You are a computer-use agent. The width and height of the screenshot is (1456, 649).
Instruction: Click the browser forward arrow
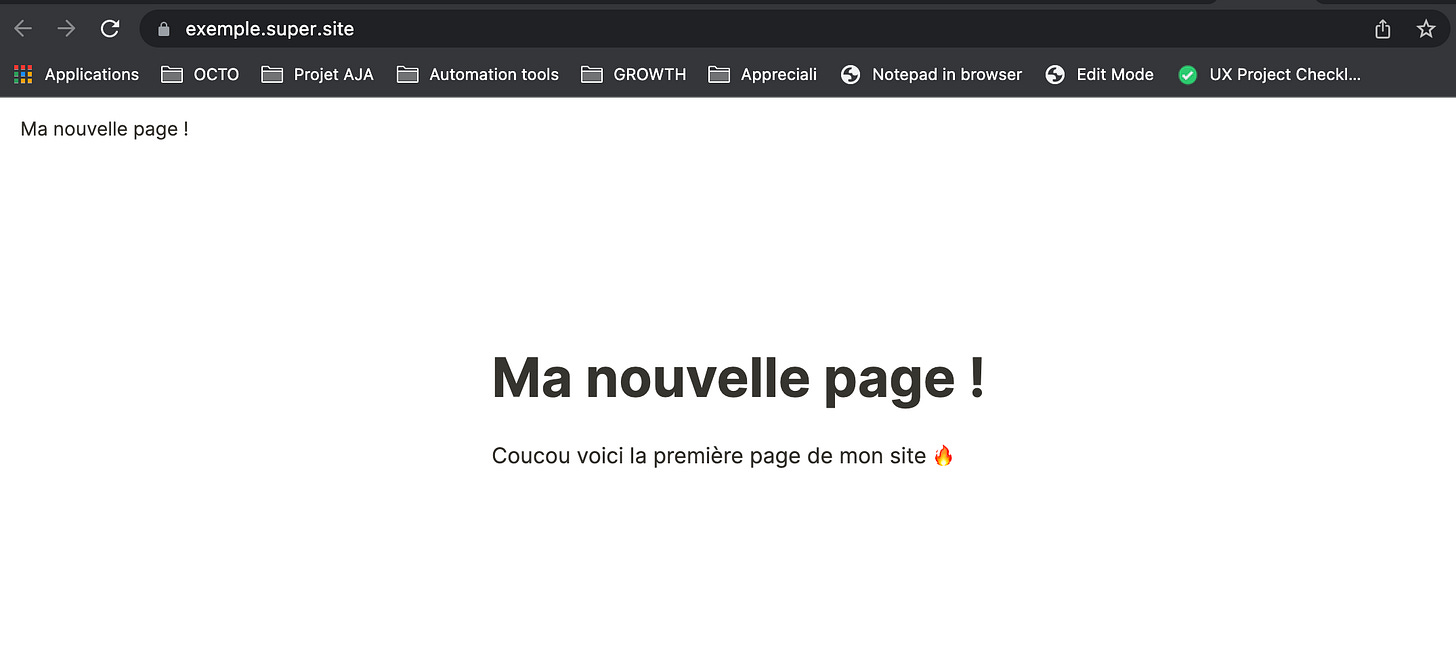(x=66, y=29)
